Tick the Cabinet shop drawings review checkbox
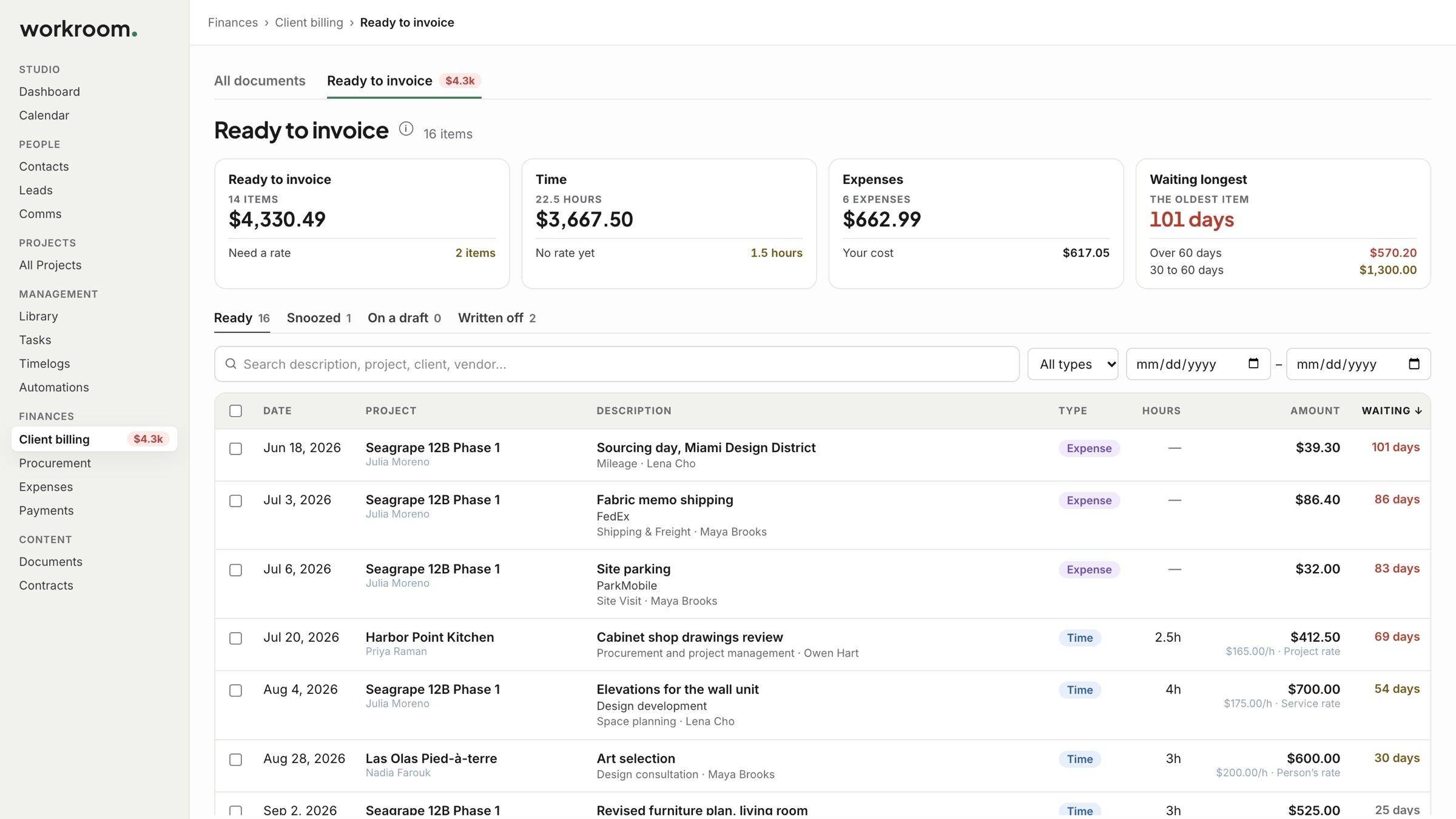The height and width of the screenshot is (819, 1456). coord(235,638)
